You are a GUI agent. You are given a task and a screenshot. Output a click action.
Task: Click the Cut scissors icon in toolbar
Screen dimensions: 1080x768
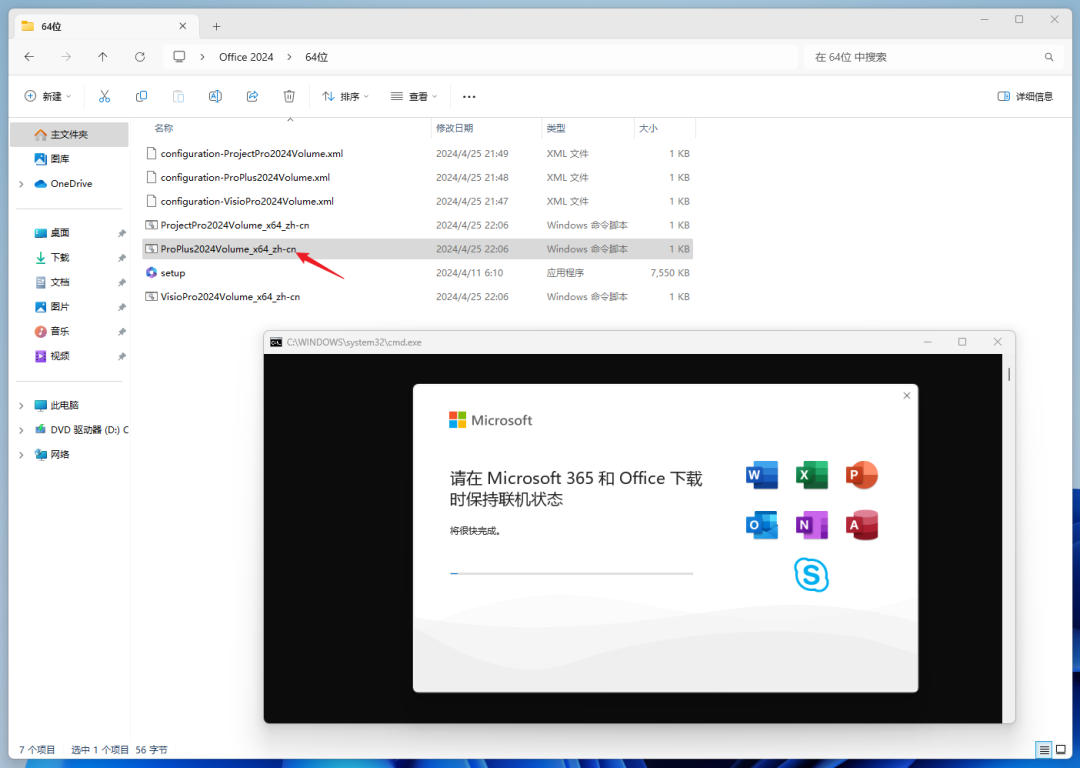104,96
